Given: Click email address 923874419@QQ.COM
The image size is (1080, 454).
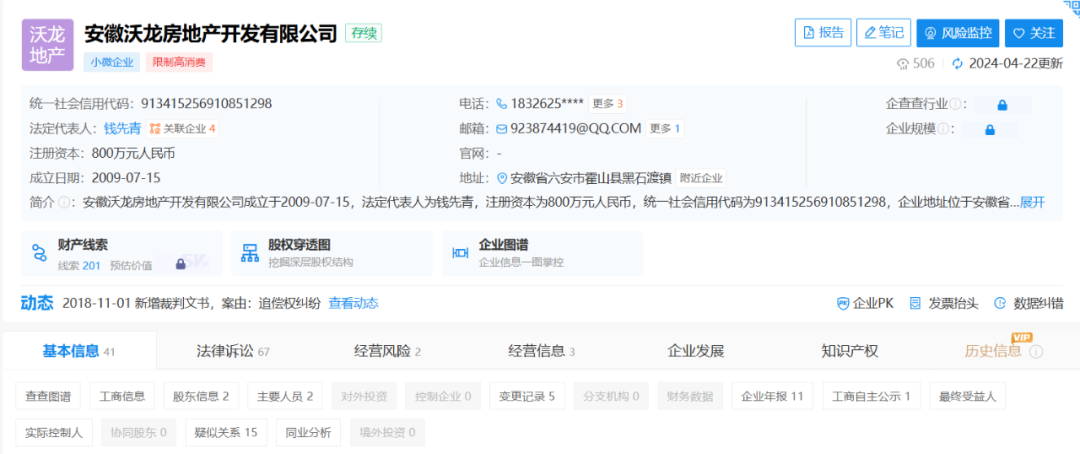Looking at the screenshot, I should tap(576, 128).
